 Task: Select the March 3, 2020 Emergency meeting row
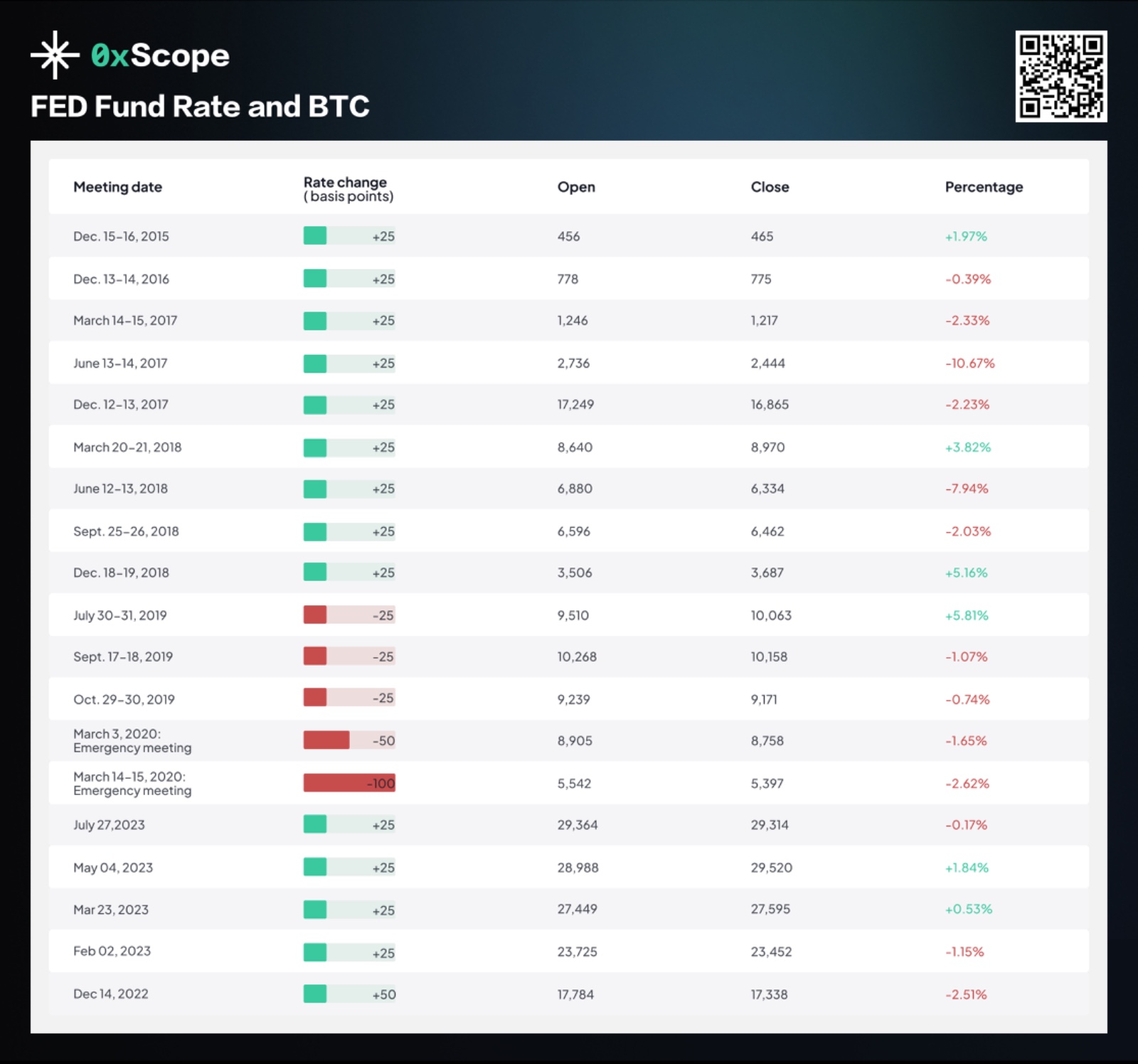pos(132,740)
